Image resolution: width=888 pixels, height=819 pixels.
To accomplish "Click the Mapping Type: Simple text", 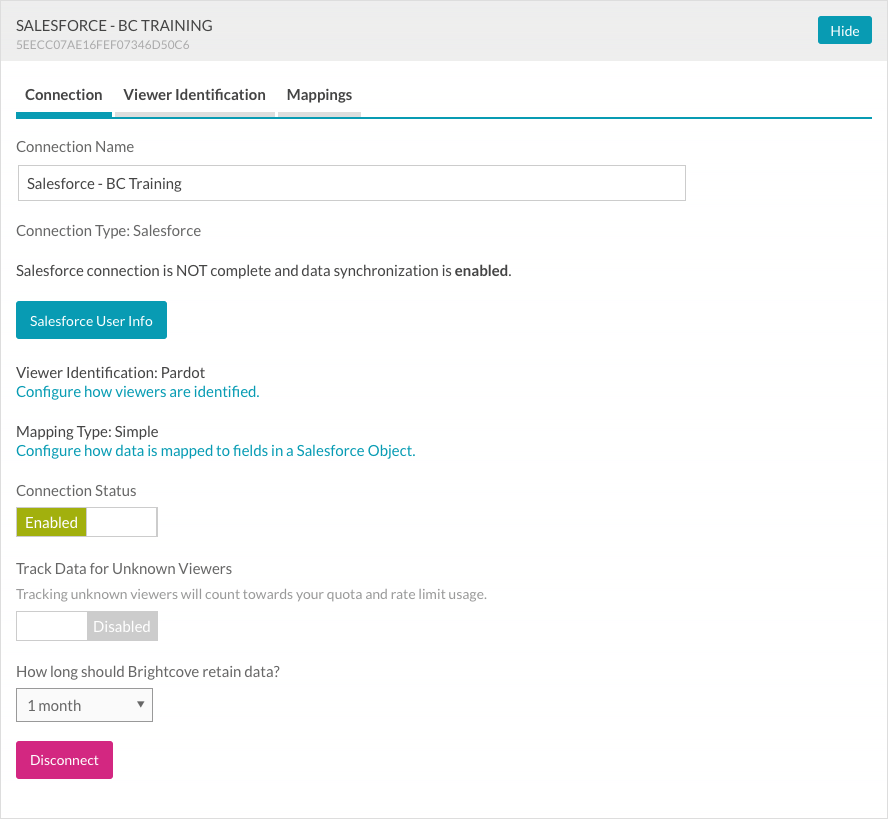I will pyautogui.click(x=87, y=432).
